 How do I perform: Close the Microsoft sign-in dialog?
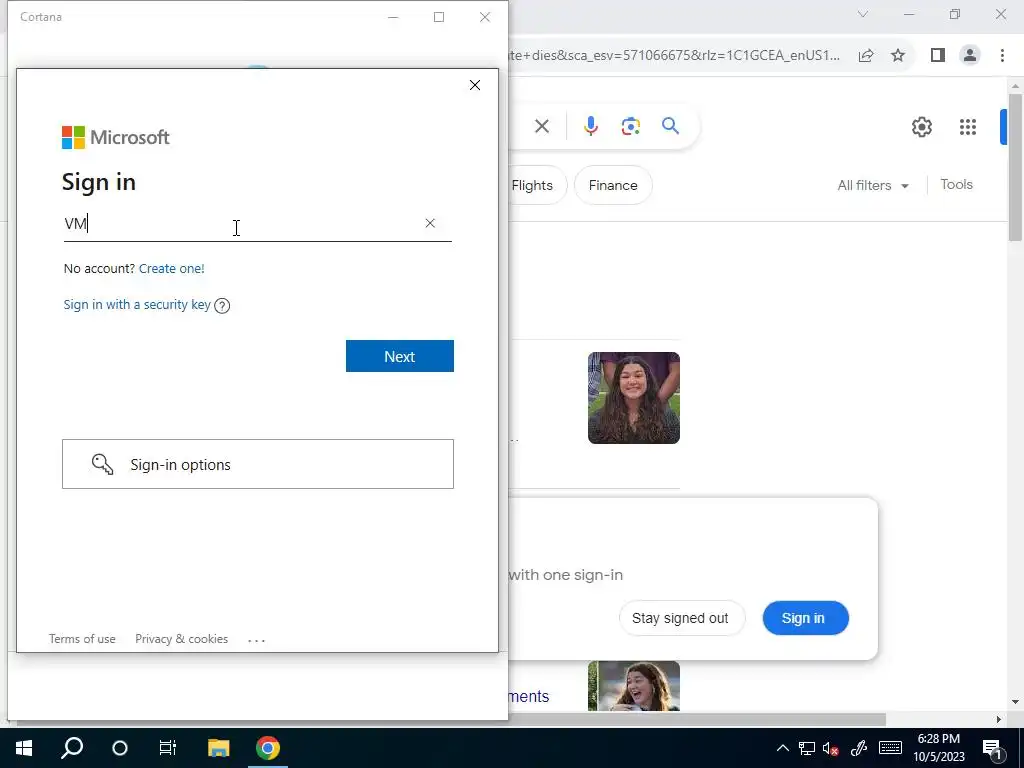click(475, 85)
